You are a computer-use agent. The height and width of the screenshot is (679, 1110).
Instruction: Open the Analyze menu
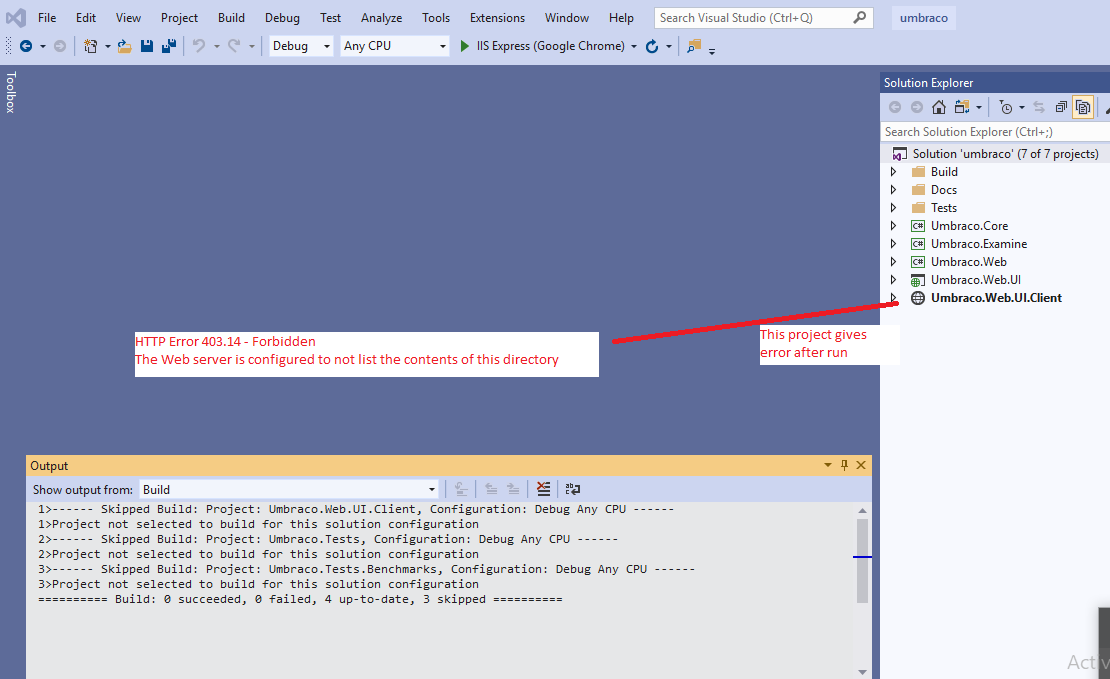pos(381,18)
